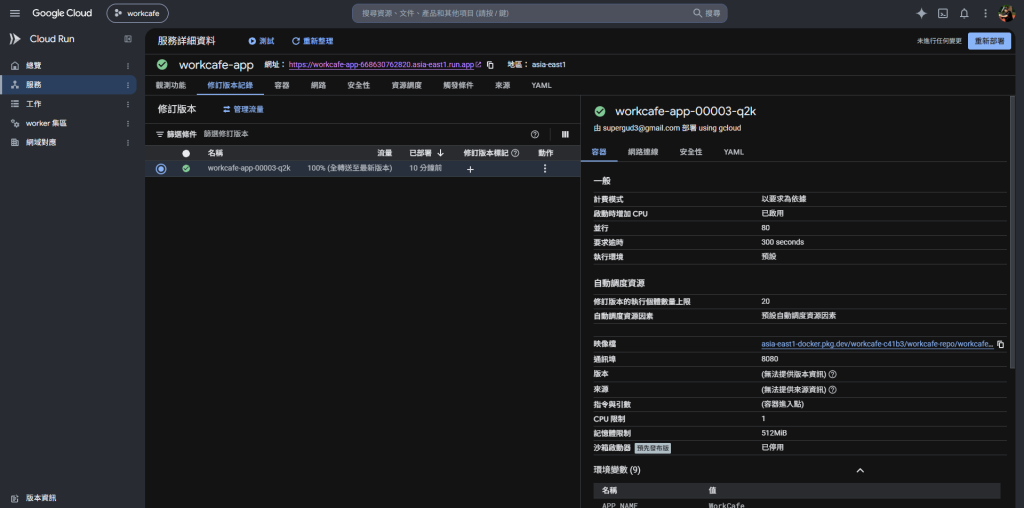This screenshot has width=1024, height=508.
Task: Collapse the 環境變數 section chevron
Action: click(860, 470)
